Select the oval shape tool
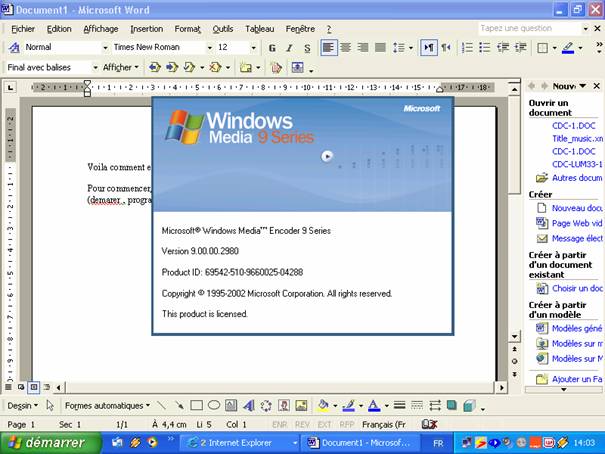 [x=214, y=405]
